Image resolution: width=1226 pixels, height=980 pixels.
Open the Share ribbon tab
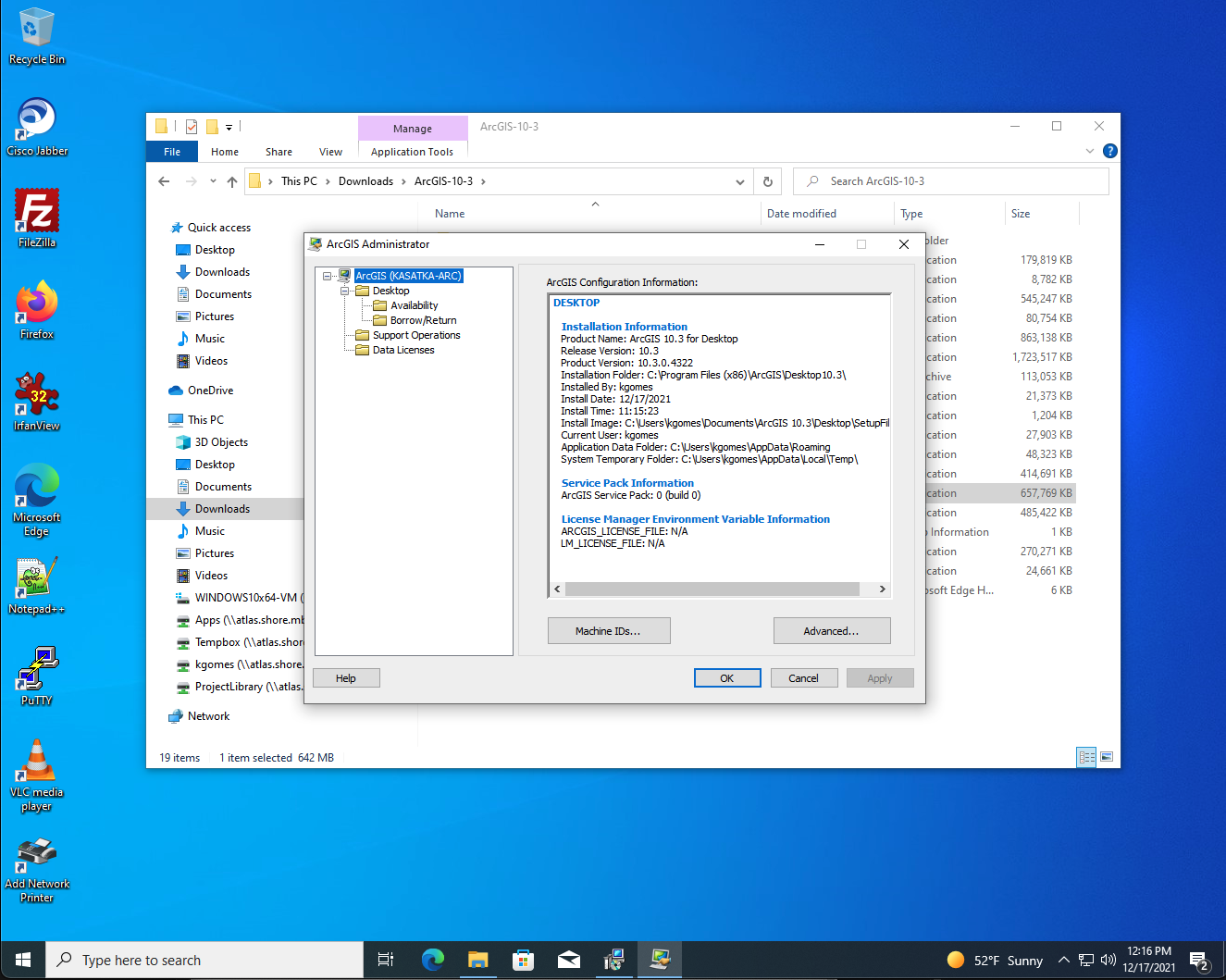coord(279,152)
